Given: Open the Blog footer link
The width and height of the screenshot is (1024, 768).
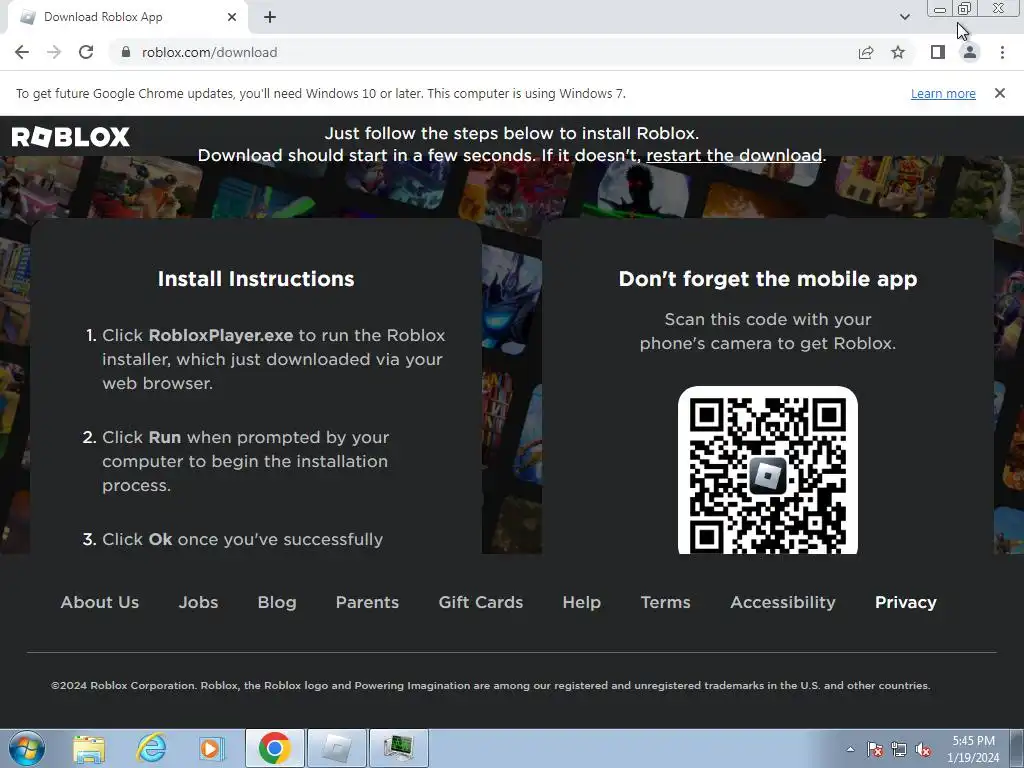Looking at the screenshot, I should coord(277,602).
